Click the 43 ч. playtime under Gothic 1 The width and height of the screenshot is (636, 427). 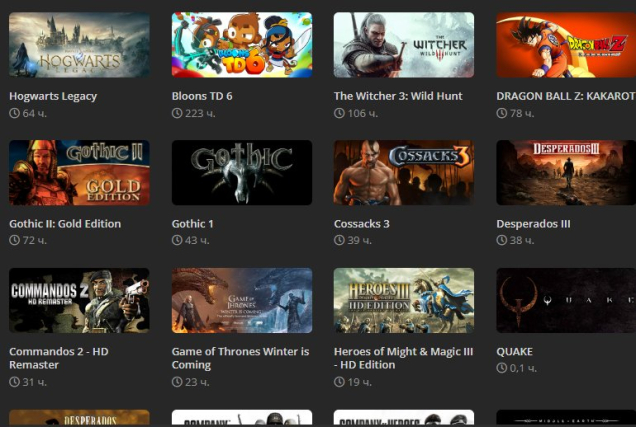(x=197, y=241)
